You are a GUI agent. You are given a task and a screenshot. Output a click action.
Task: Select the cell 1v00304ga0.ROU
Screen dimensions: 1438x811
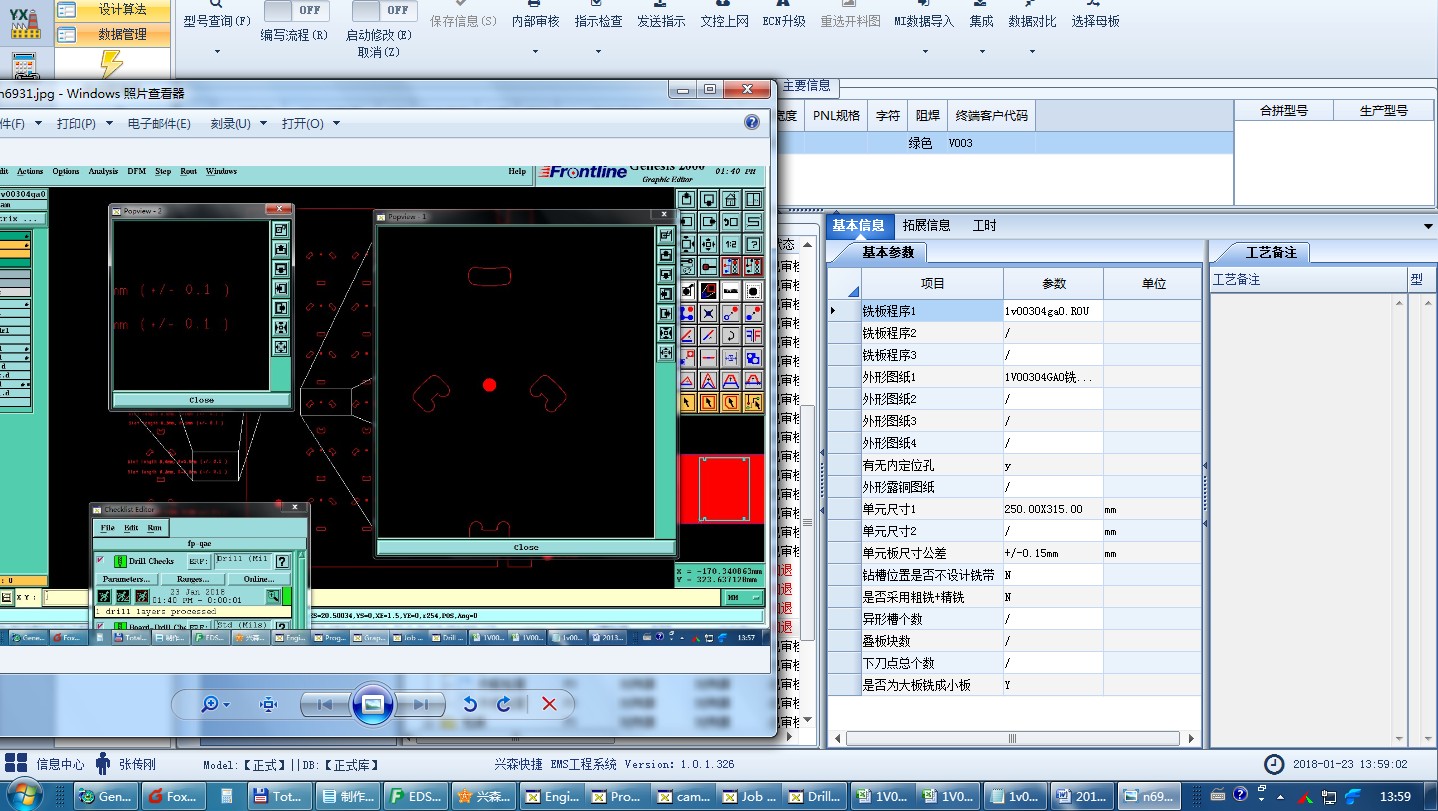pos(1053,311)
